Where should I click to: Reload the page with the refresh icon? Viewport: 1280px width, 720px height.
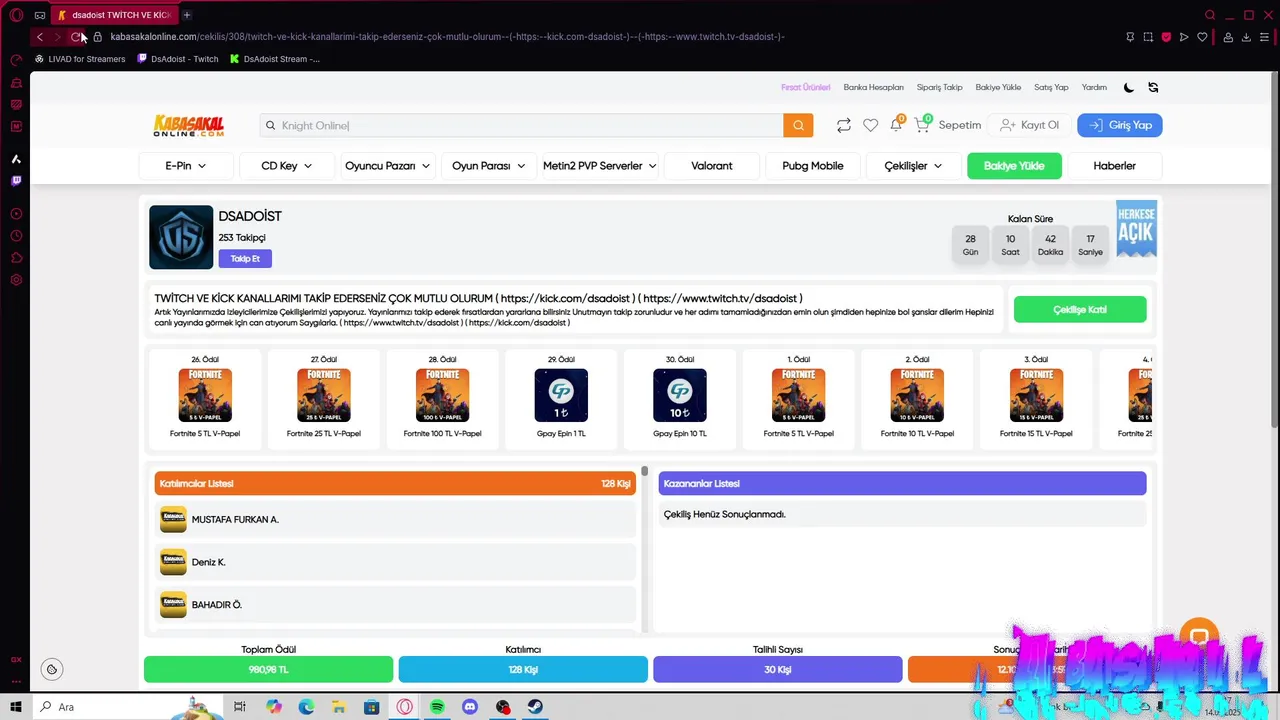pyautogui.click(x=76, y=37)
